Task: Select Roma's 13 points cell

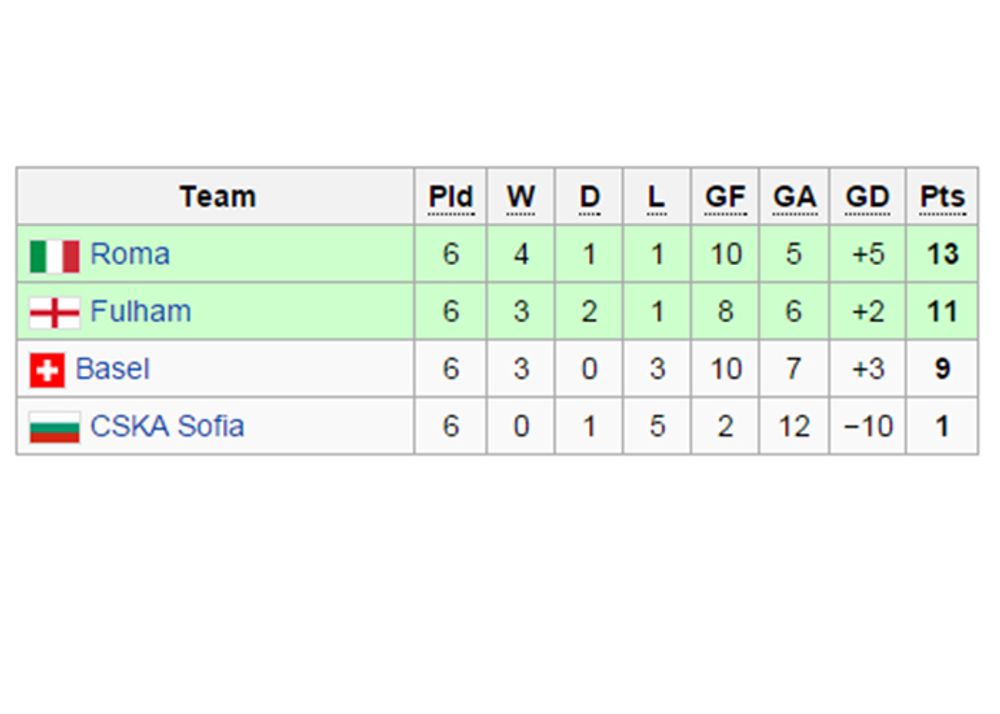Action: [x=942, y=254]
